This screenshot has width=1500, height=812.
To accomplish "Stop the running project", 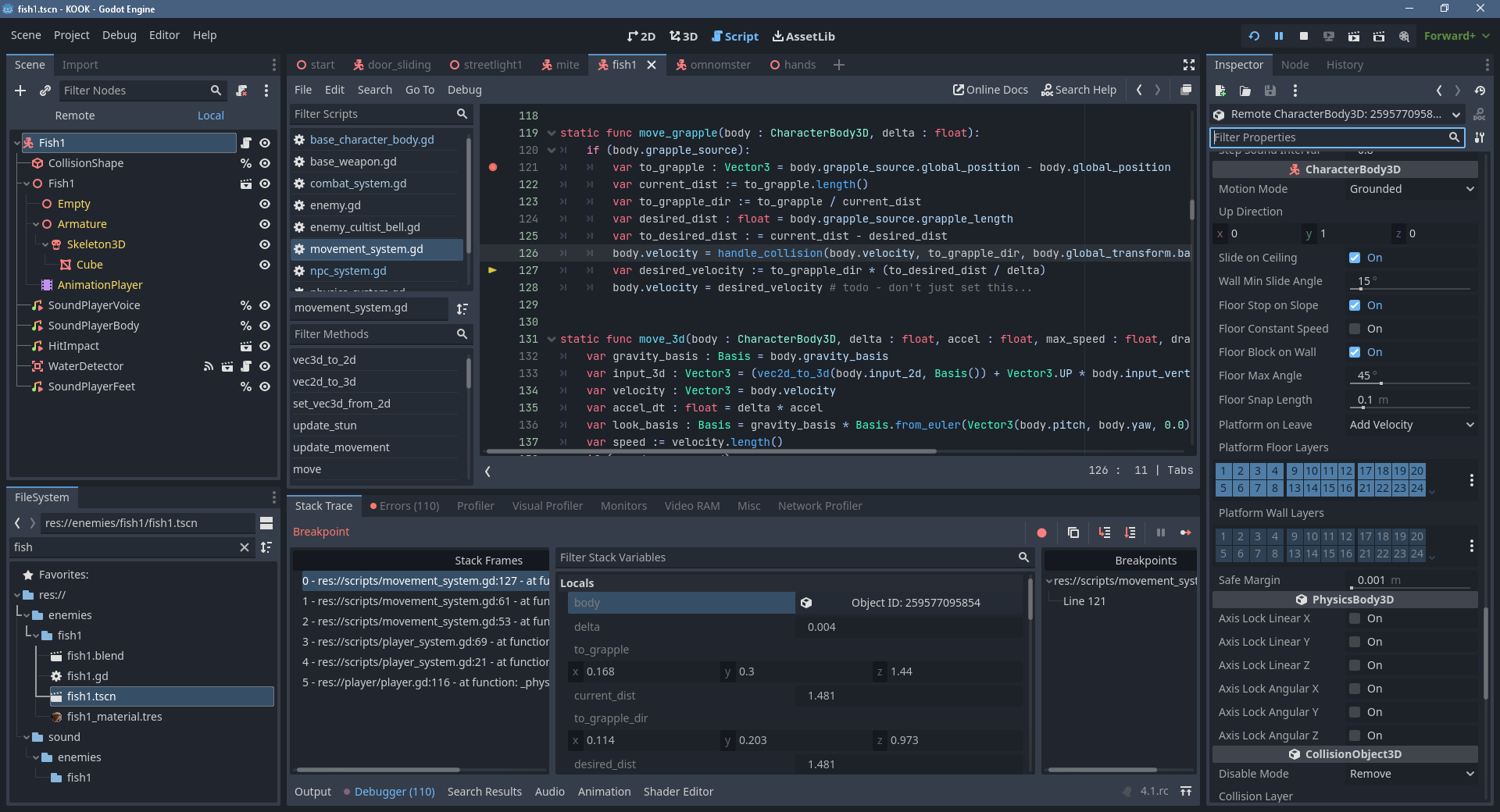I will pos(1303,36).
